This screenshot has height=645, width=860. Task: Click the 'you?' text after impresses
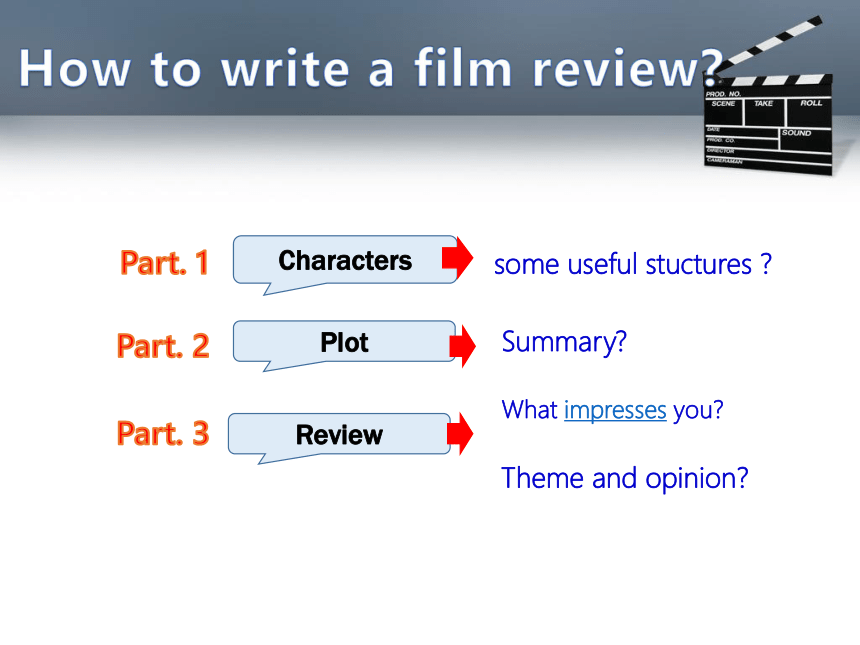coord(698,411)
